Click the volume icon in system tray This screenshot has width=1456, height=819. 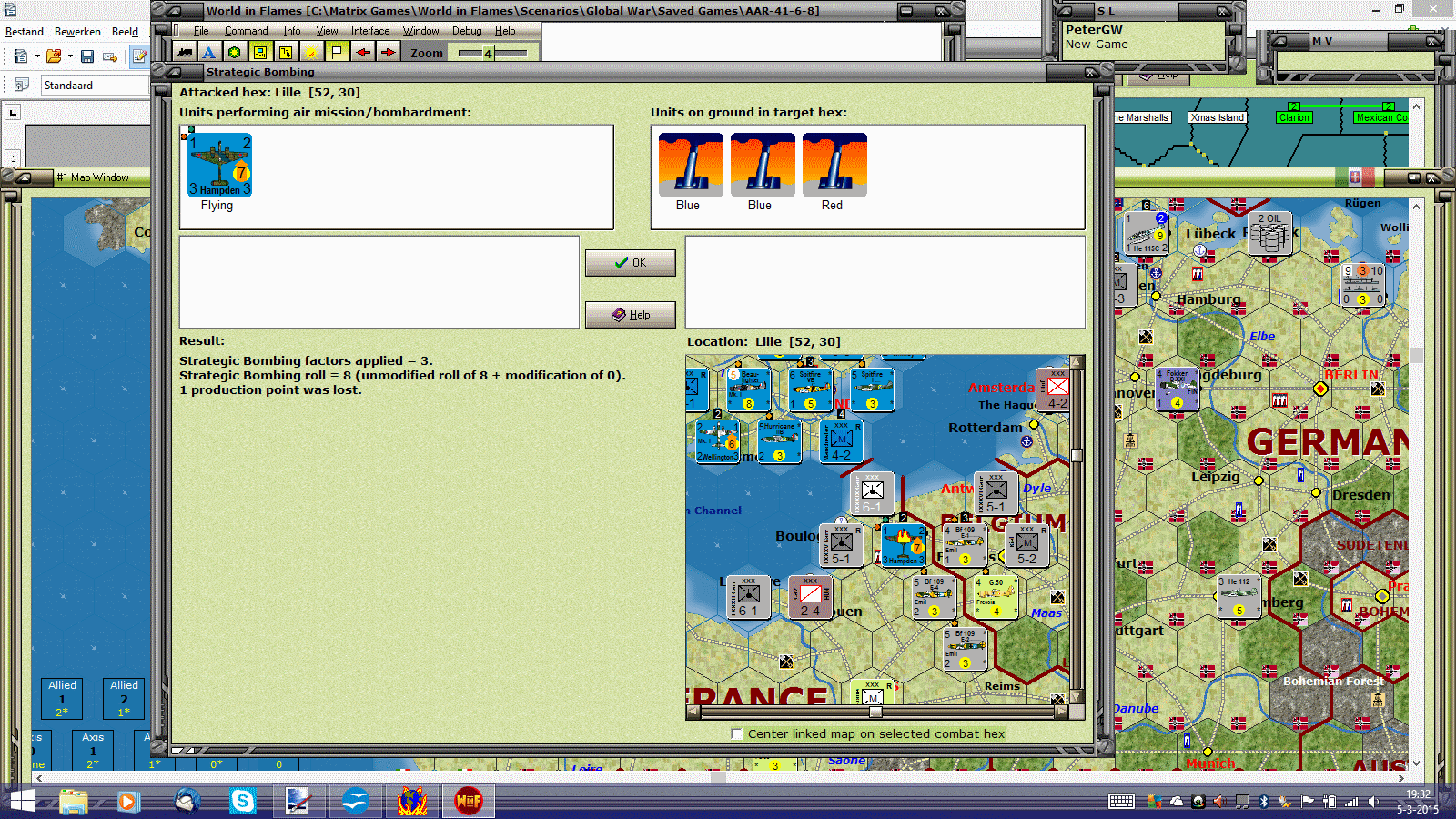click(x=1373, y=802)
